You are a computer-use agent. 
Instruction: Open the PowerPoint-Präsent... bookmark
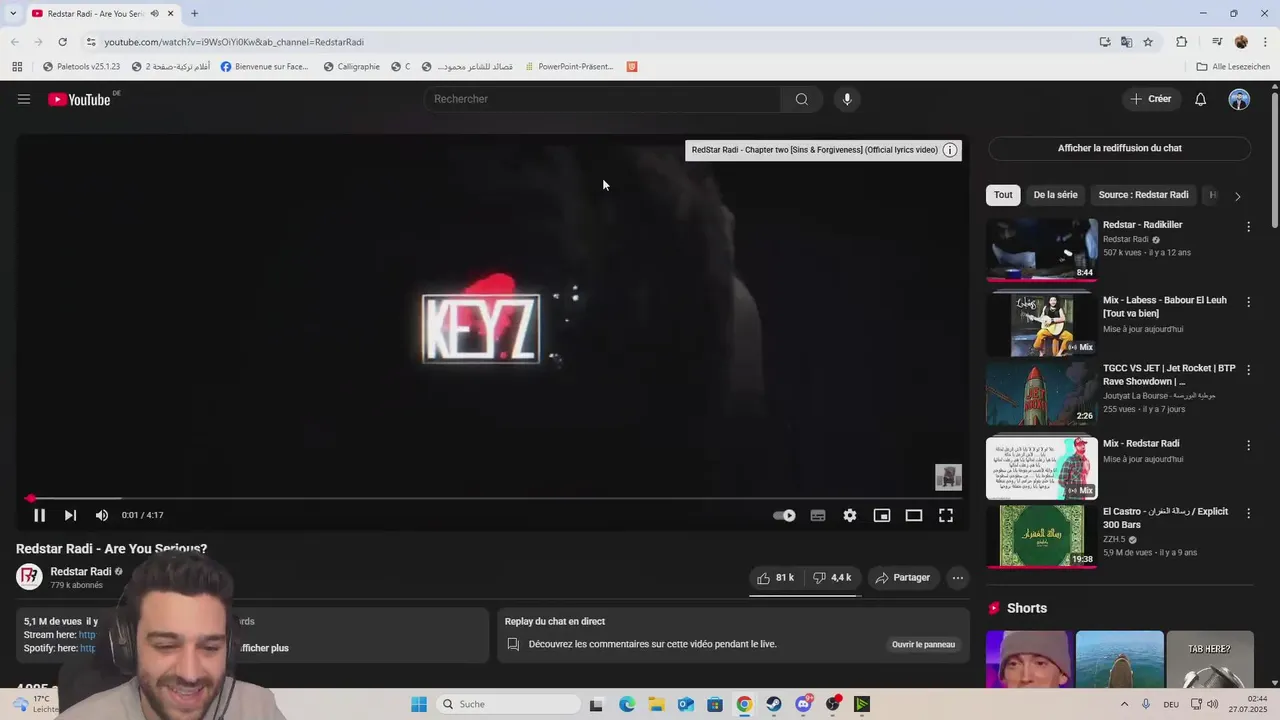[x=567, y=67]
